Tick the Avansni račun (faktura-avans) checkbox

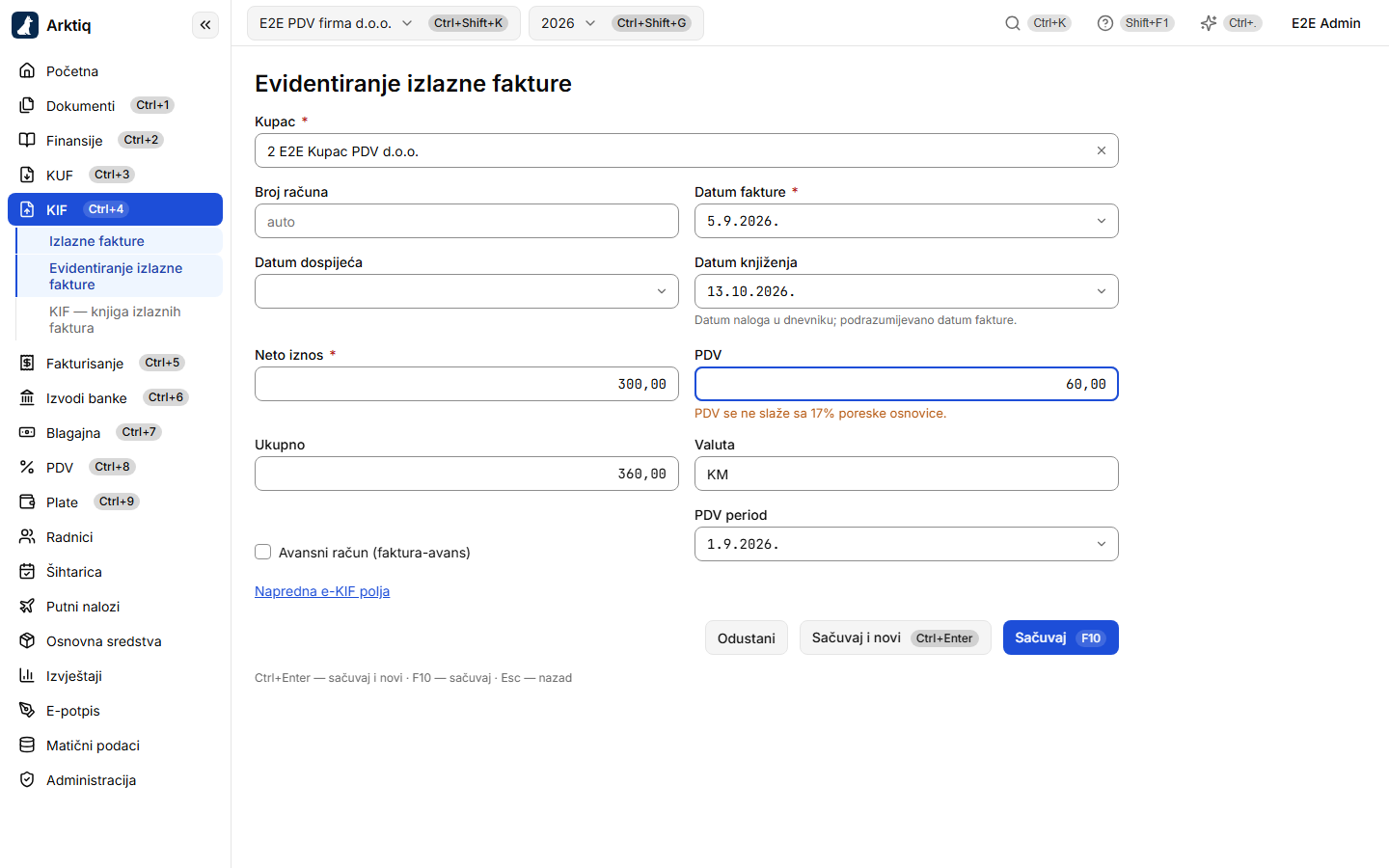(262, 552)
